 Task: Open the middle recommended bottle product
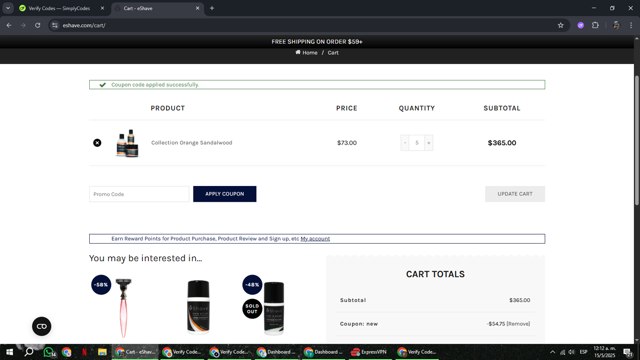coord(198,307)
